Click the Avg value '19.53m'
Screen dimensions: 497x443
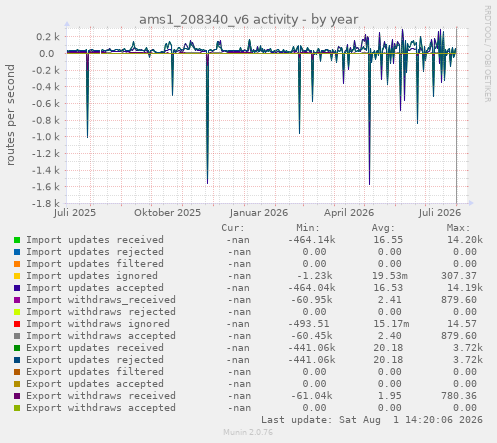click(390, 276)
